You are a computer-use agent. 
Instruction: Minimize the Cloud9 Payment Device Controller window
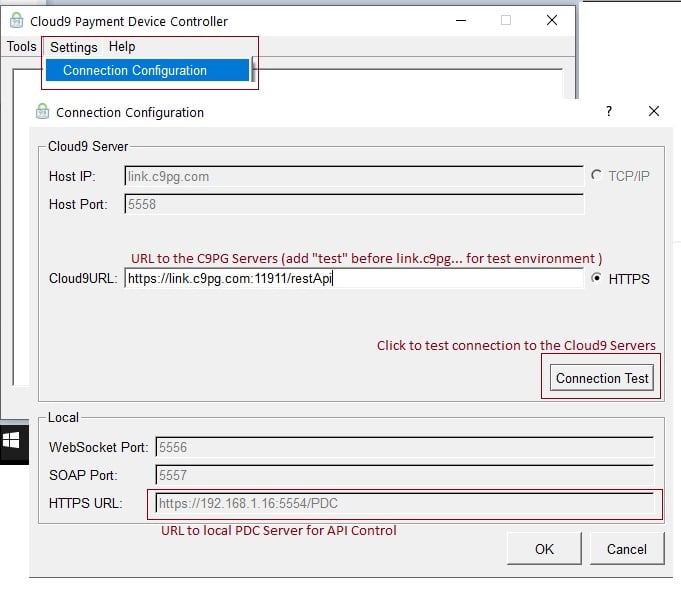point(461,20)
